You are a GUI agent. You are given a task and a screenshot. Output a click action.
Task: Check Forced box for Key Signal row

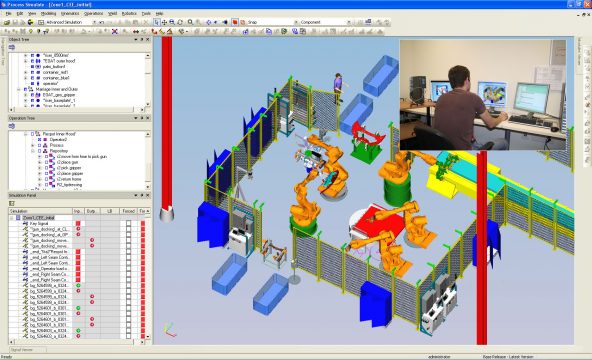point(128,223)
